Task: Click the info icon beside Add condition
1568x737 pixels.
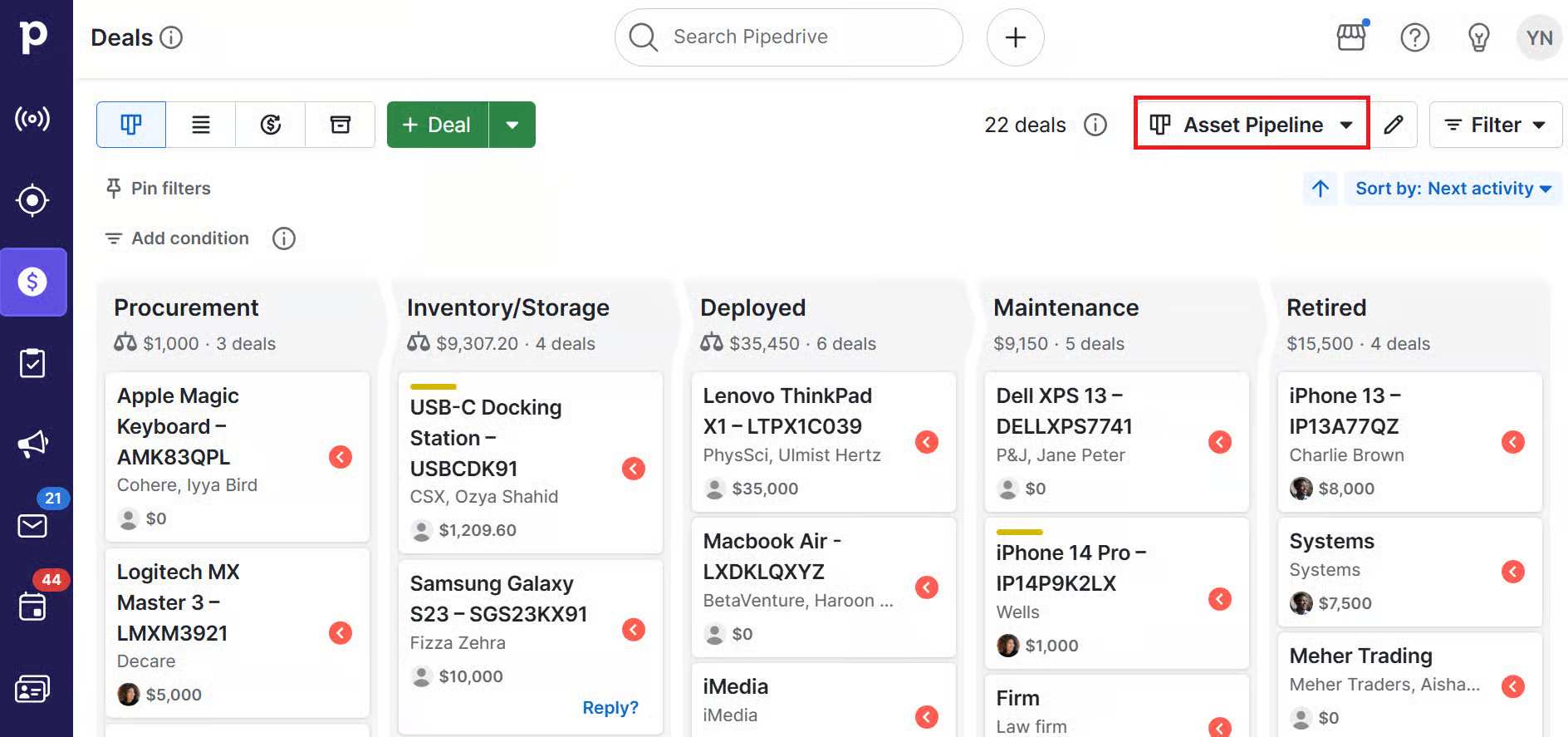Action: 284,238
